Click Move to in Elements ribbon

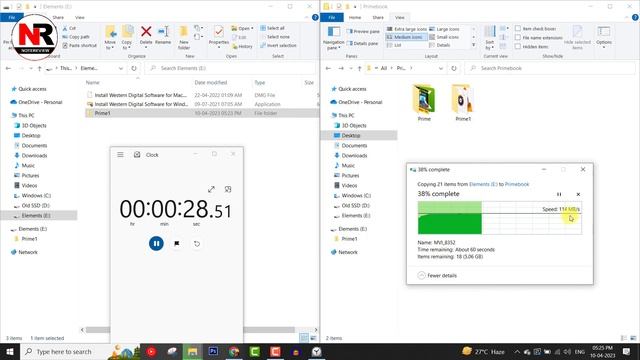point(110,37)
